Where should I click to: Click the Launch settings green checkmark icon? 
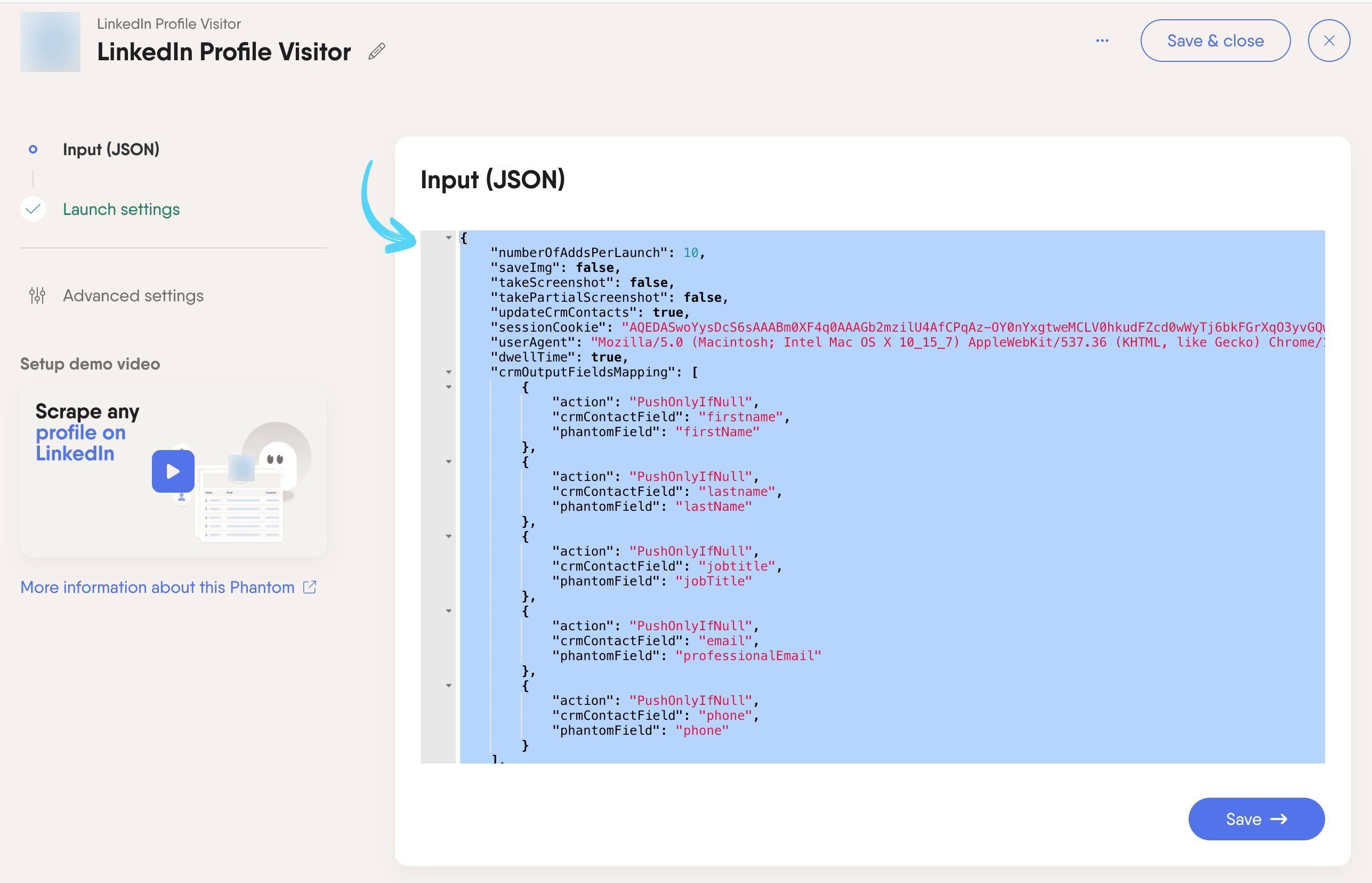click(x=33, y=208)
